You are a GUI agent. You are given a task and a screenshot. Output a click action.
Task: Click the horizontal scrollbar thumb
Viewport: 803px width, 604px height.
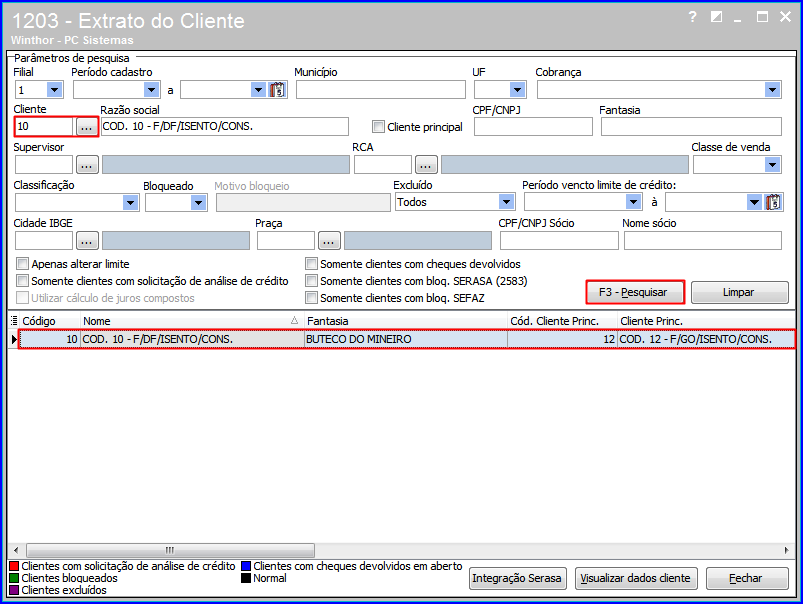(x=171, y=550)
